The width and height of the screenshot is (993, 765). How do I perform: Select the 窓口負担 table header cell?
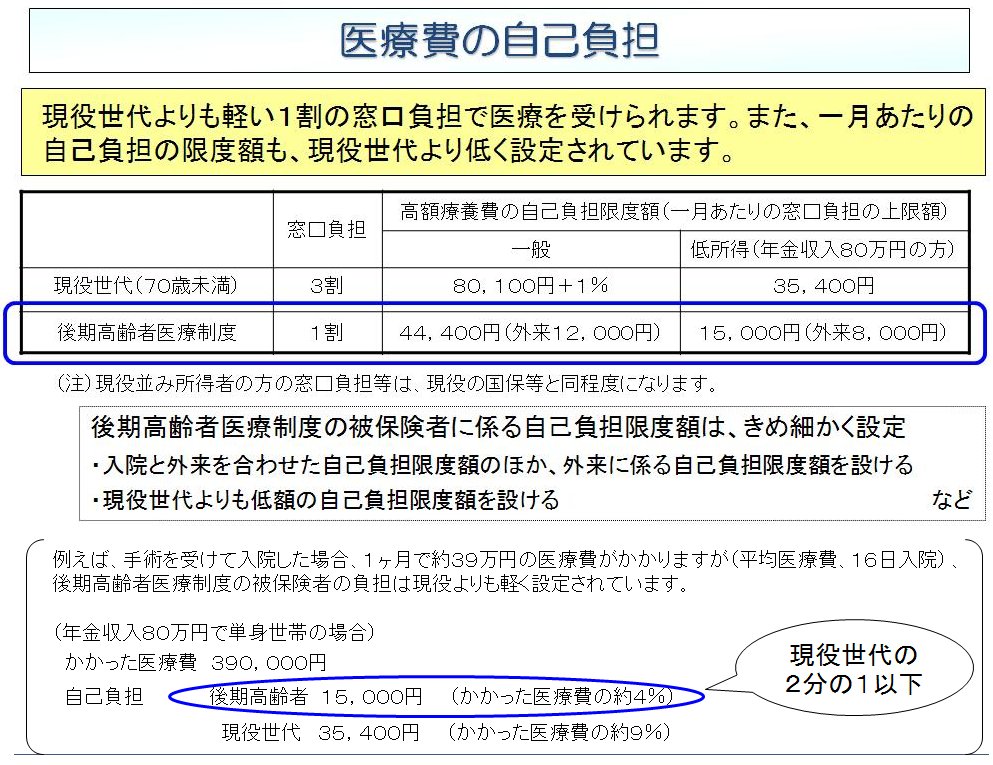coord(327,229)
